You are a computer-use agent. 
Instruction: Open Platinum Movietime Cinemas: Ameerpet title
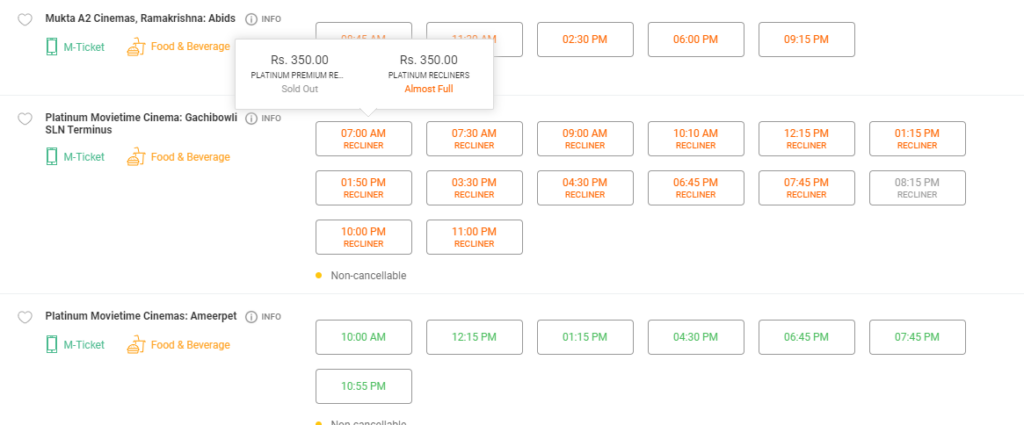click(141, 316)
